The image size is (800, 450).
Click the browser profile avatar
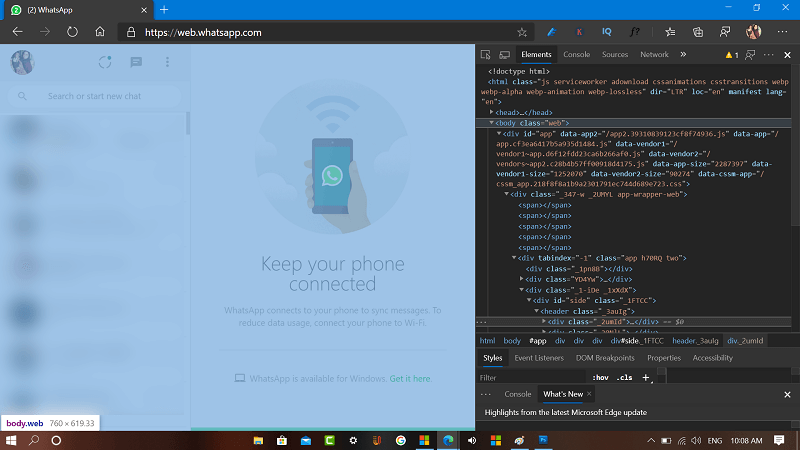click(754, 32)
